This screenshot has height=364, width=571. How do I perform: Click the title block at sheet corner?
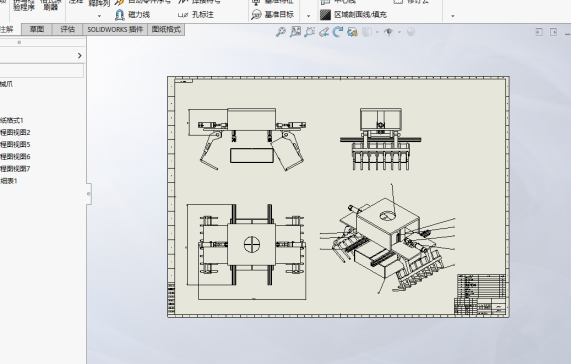tap(480, 306)
